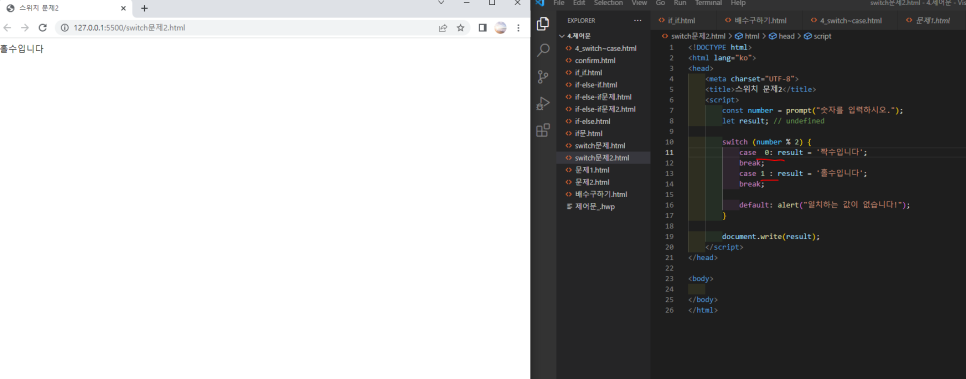Click code line 7 with prompt call

tap(813, 110)
